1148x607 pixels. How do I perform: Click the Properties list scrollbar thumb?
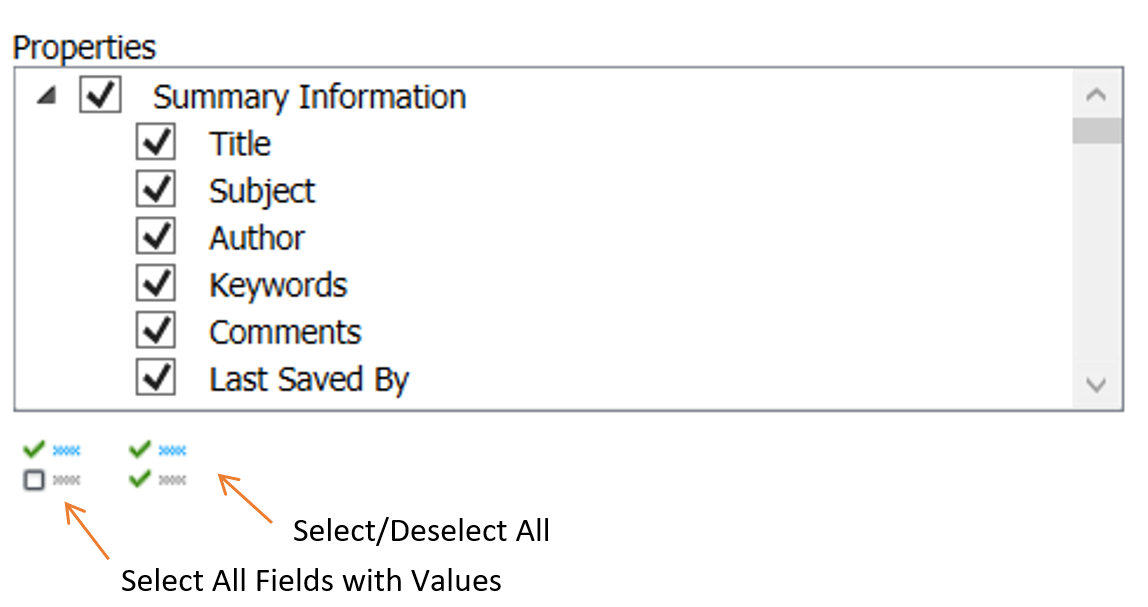point(1096,131)
